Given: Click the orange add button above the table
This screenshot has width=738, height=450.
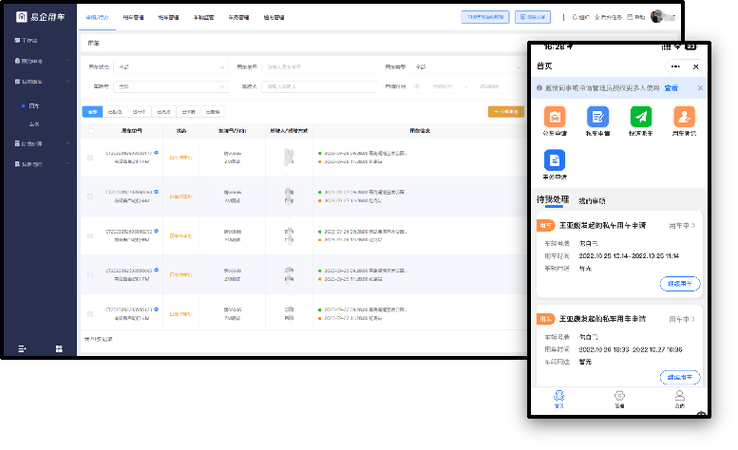Looking at the screenshot, I should pyautogui.click(x=506, y=112).
